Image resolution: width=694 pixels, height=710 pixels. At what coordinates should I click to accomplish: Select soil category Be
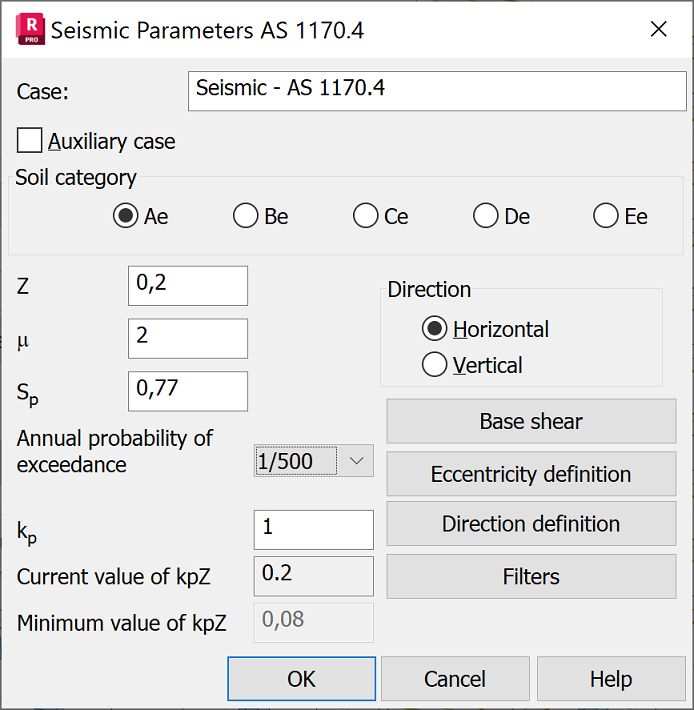click(245, 216)
